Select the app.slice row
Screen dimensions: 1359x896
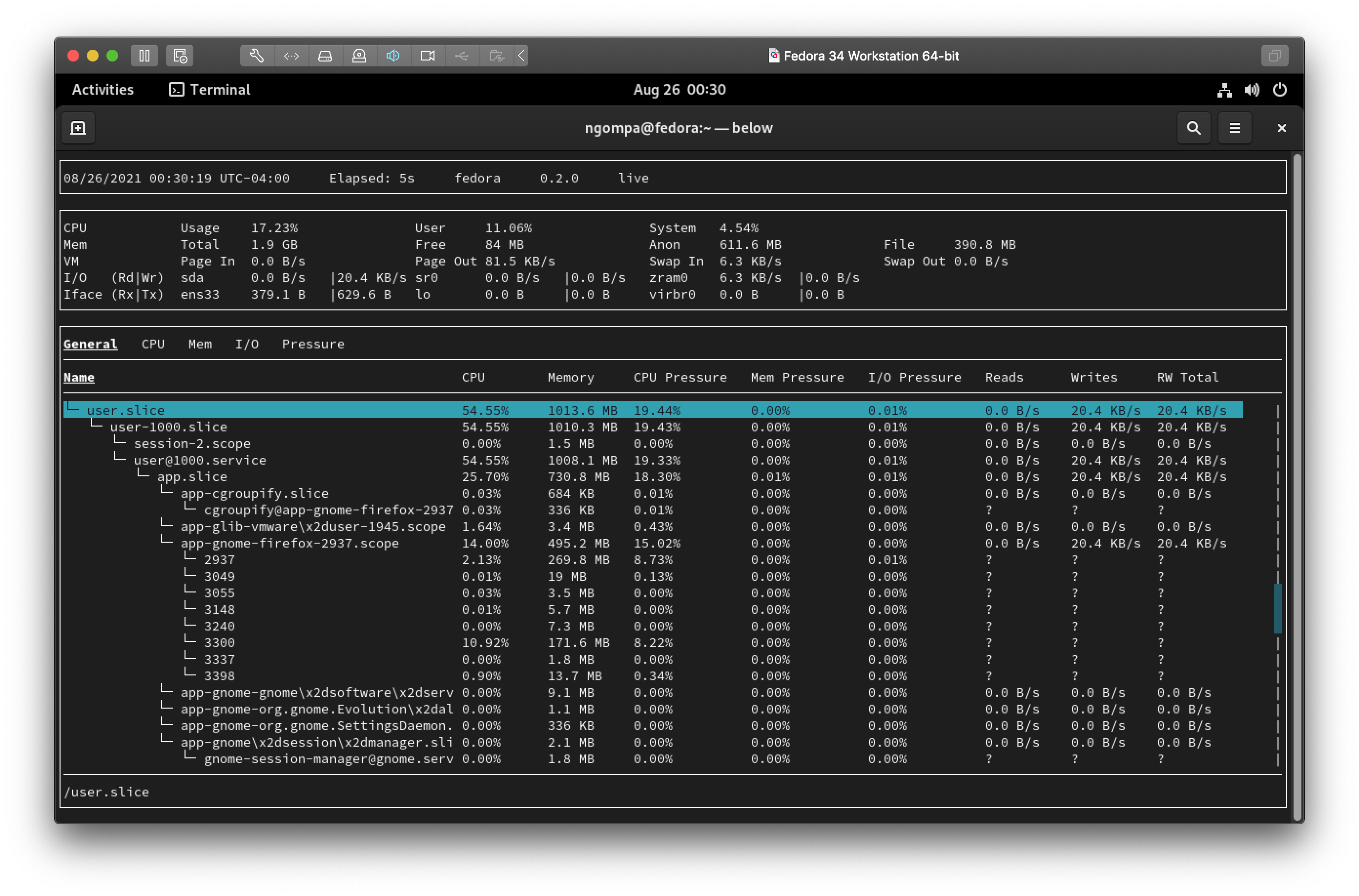click(653, 477)
